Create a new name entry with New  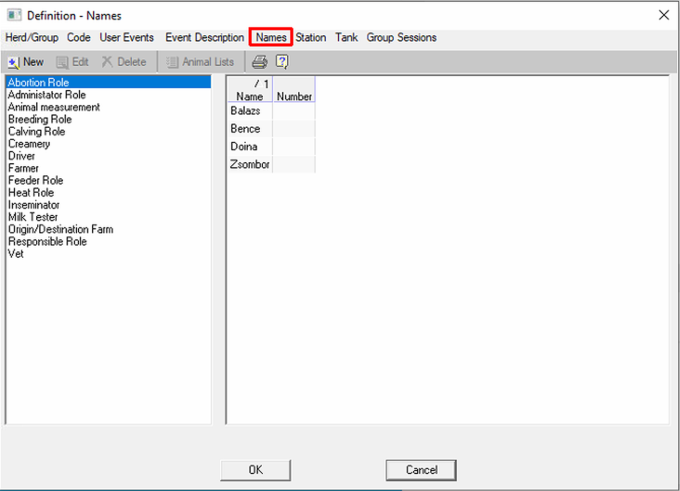click(26, 62)
